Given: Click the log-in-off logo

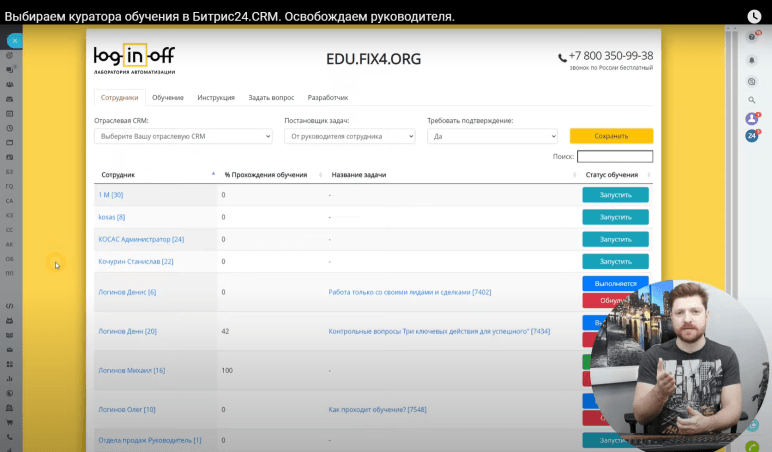Looking at the screenshot, I should tap(134, 59).
